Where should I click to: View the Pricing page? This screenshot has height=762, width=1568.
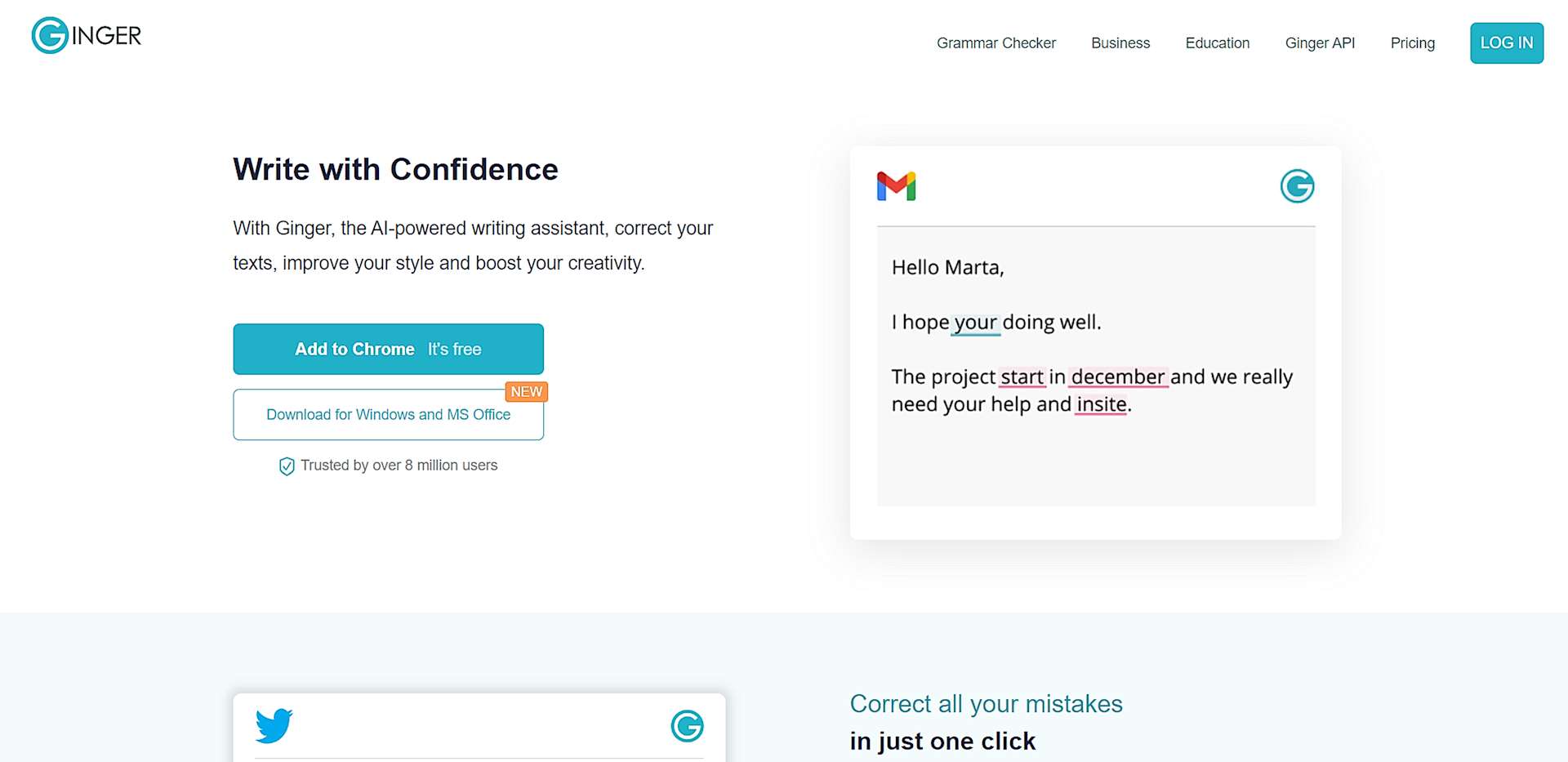pyautogui.click(x=1412, y=43)
